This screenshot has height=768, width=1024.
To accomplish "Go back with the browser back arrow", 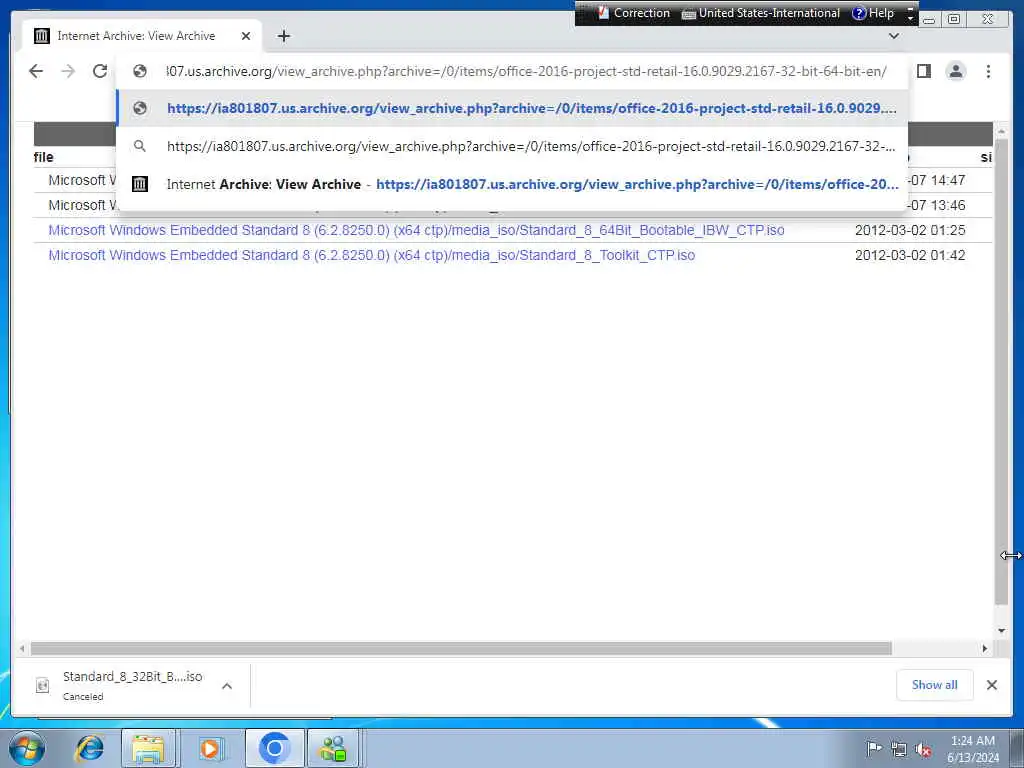I will (36, 71).
